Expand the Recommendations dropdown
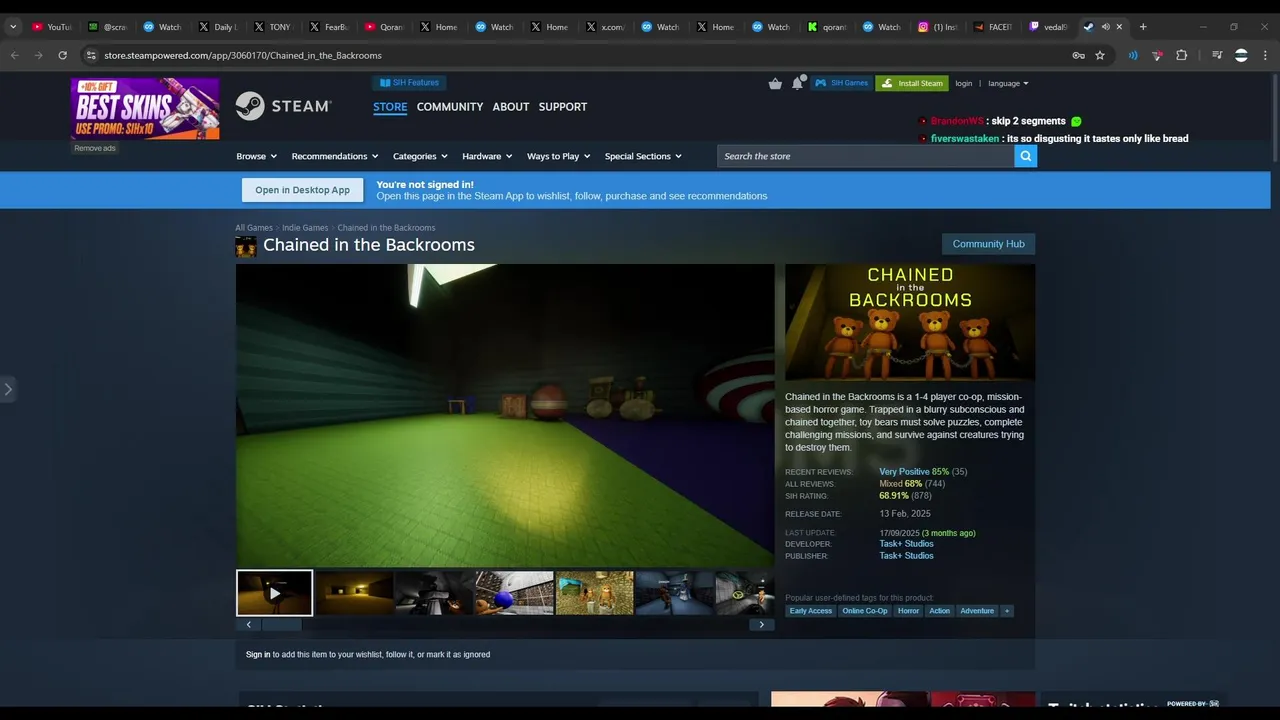Viewport: 1280px width, 720px height. click(x=334, y=156)
